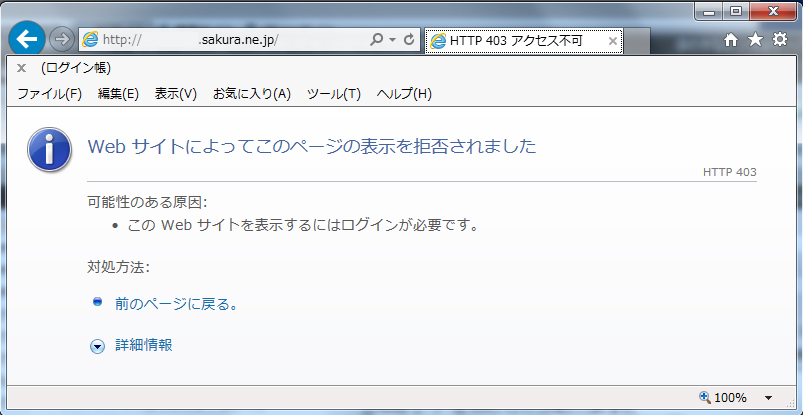Open the お気に入り(A) menu
The image size is (803, 415).
[x=251, y=94]
